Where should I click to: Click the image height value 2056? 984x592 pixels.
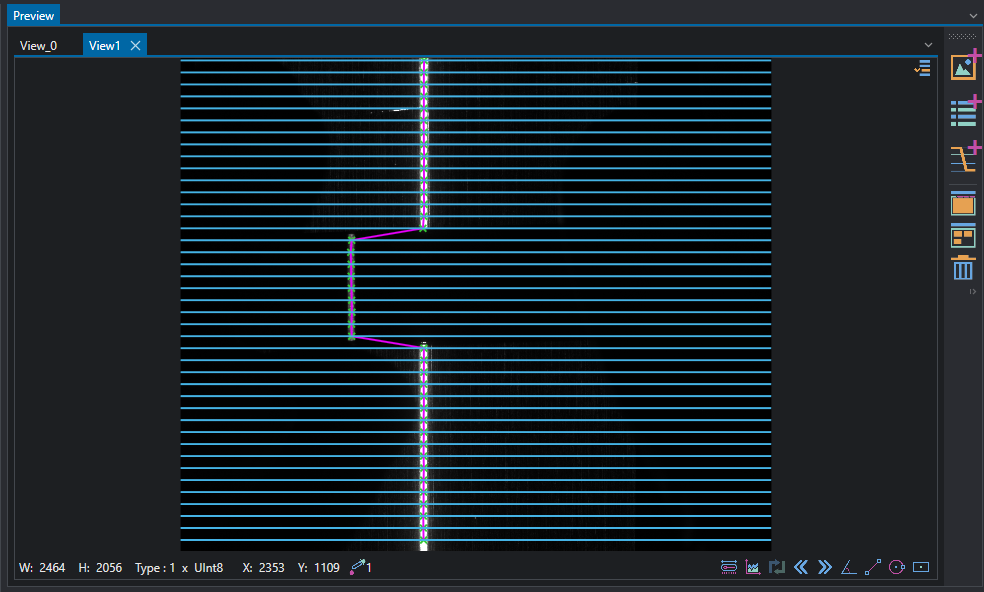pyautogui.click(x=109, y=568)
